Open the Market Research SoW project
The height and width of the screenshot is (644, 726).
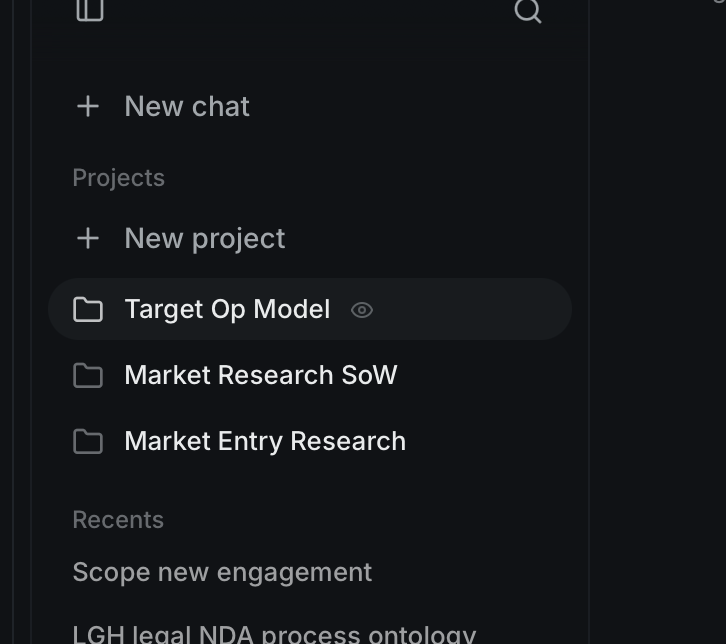[261, 375]
